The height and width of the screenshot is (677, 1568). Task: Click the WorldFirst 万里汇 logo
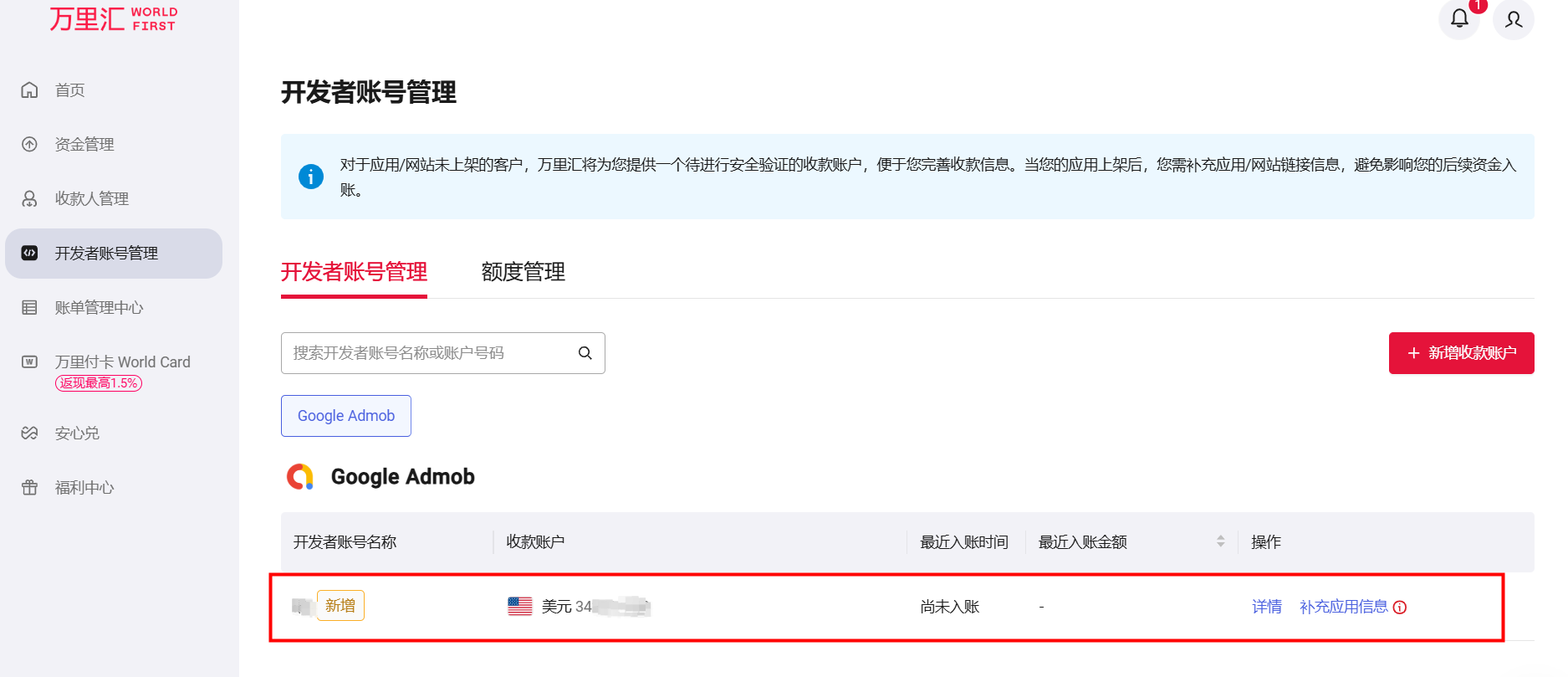(113, 18)
